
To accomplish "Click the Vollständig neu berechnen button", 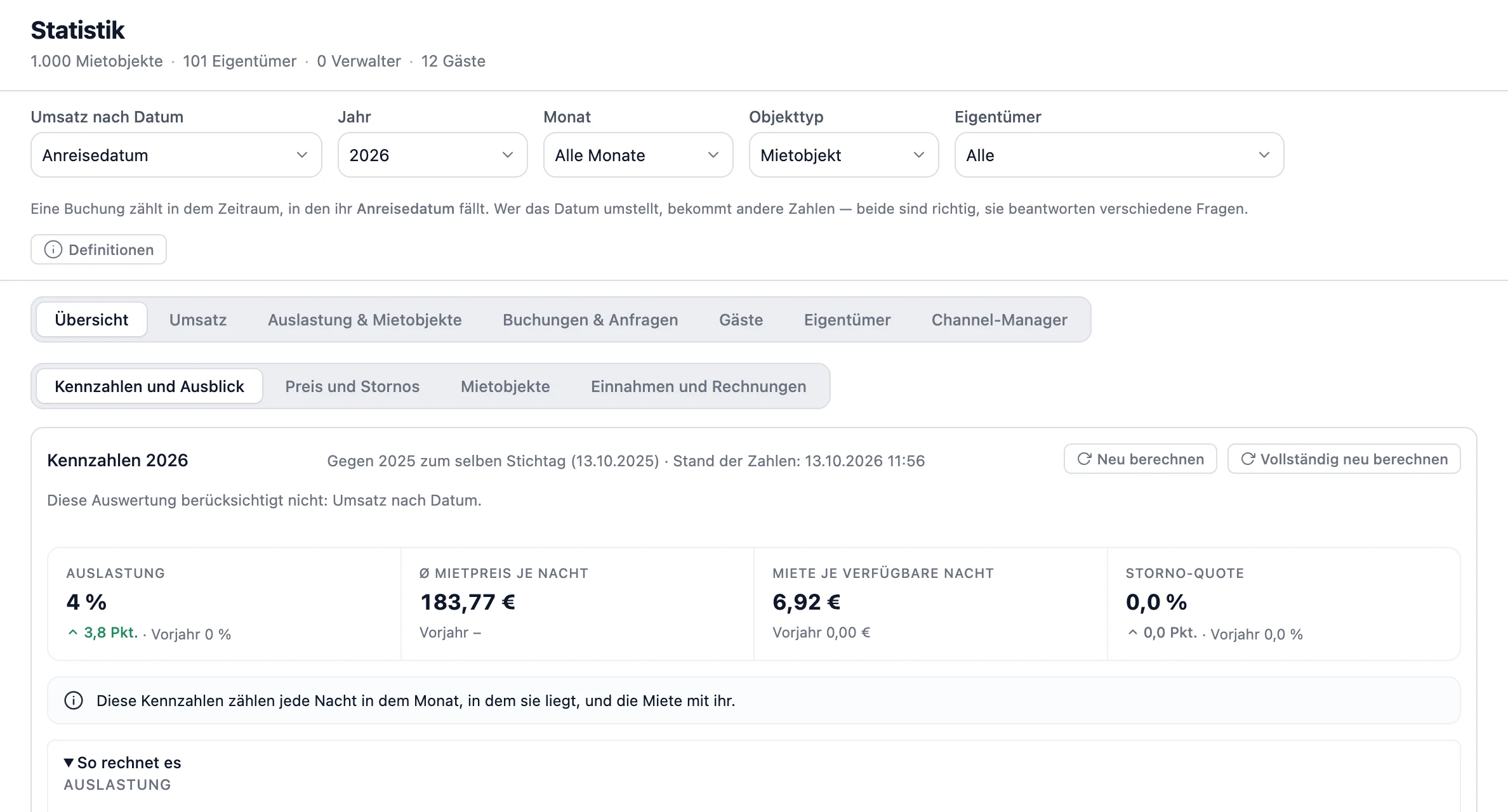I will pos(1344,459).
